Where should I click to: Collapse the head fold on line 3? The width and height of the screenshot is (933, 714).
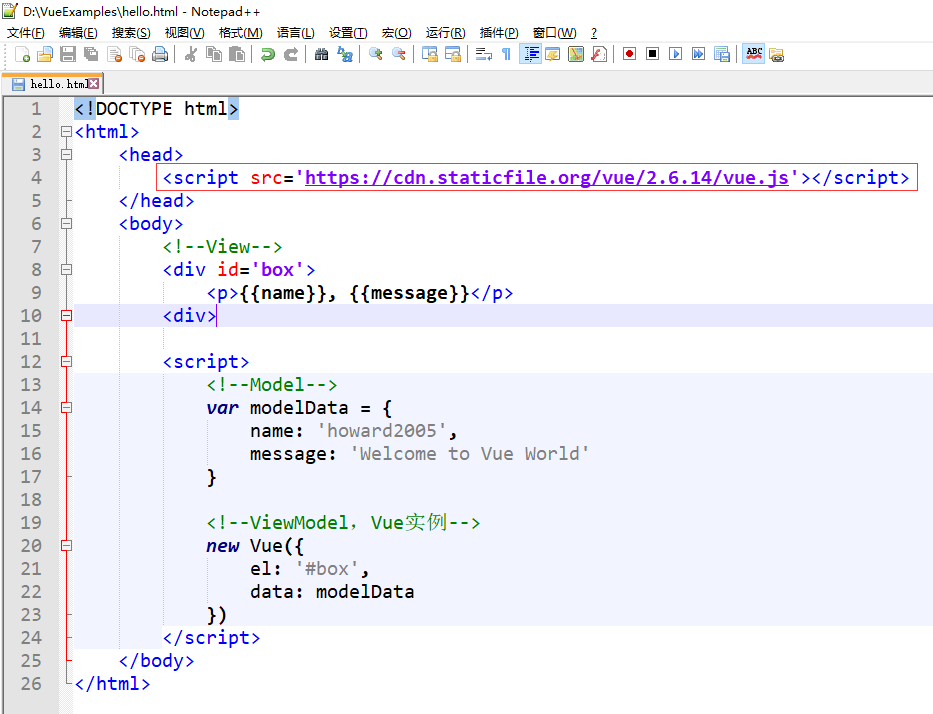click(x=67, y=155)
